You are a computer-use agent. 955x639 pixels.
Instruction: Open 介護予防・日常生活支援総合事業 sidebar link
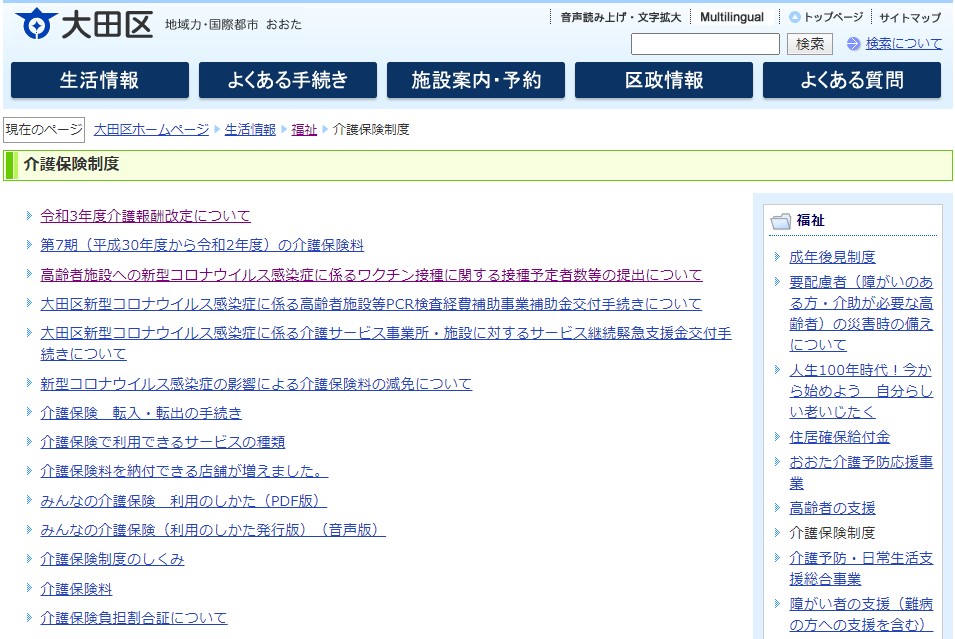click(x=861, y=568)
